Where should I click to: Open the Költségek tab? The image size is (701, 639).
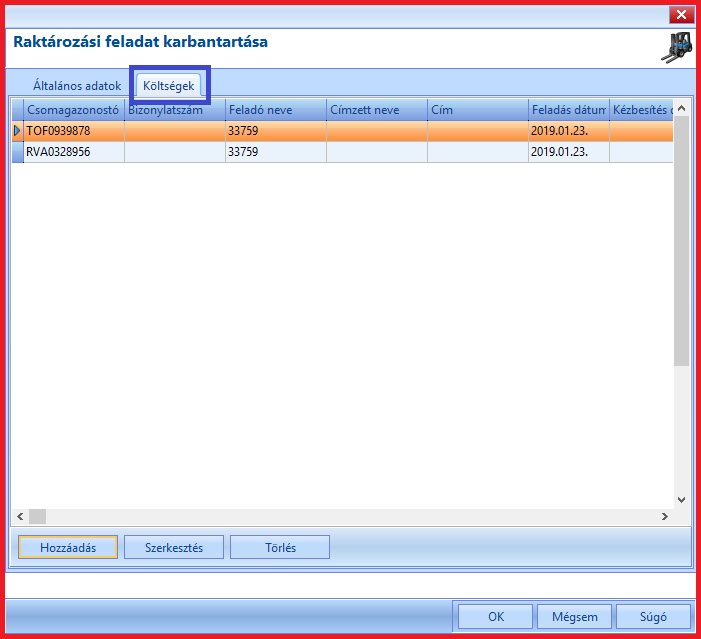169,85
